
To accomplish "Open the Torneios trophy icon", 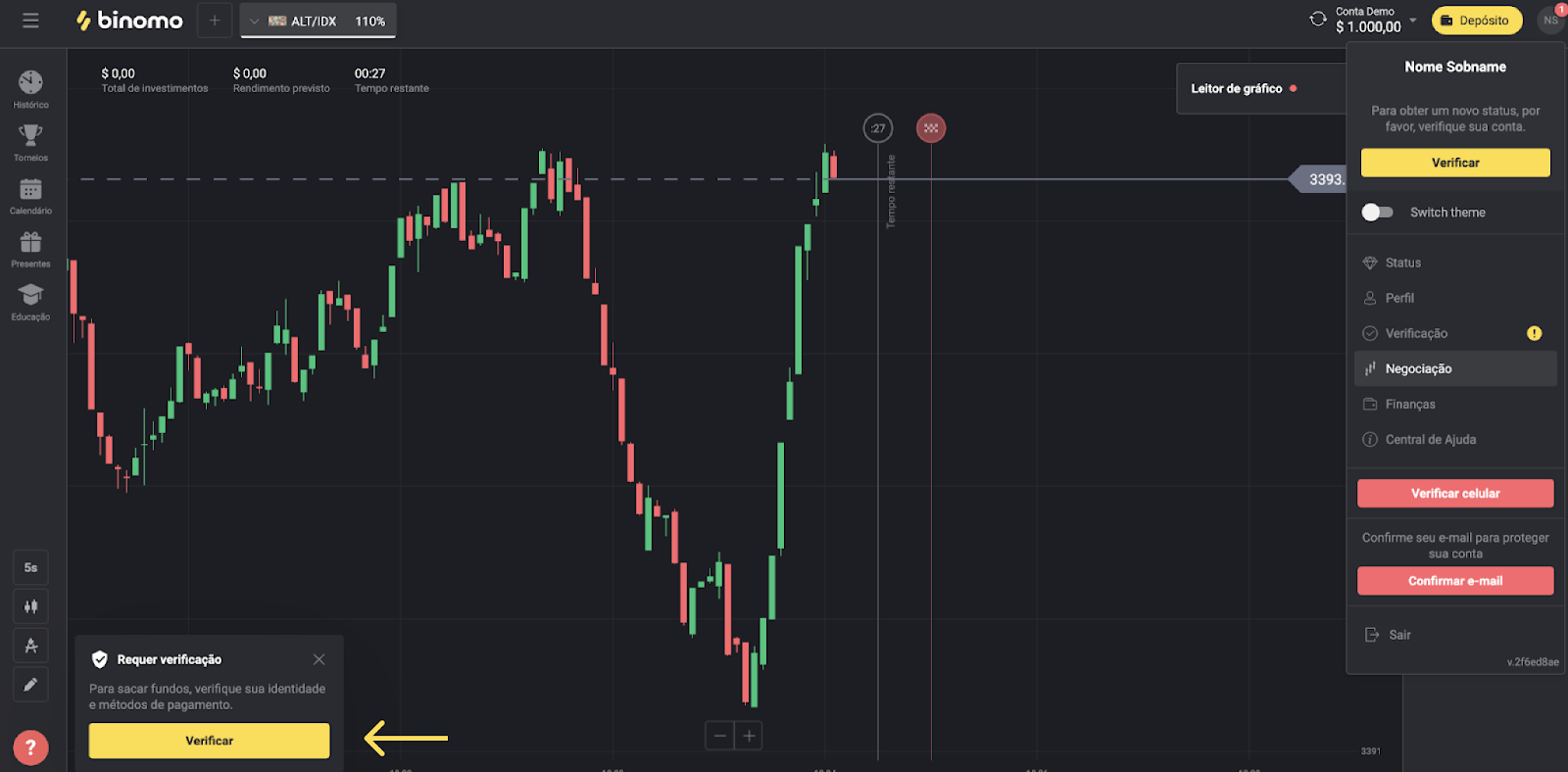I will 30,137.
